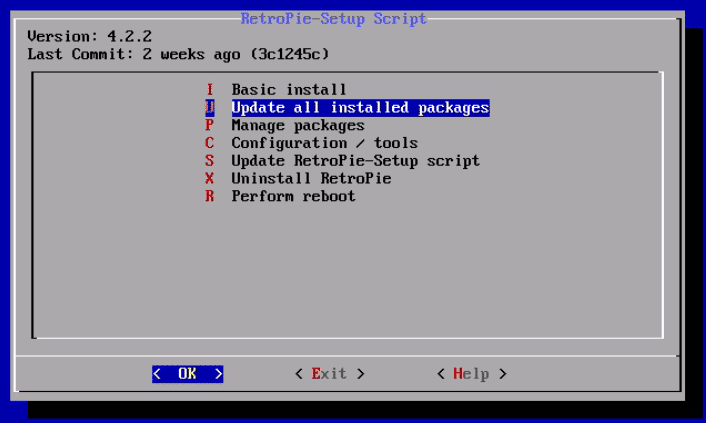The image size is (706, 423).
Task: Click the Exit button
Action: 330,374
